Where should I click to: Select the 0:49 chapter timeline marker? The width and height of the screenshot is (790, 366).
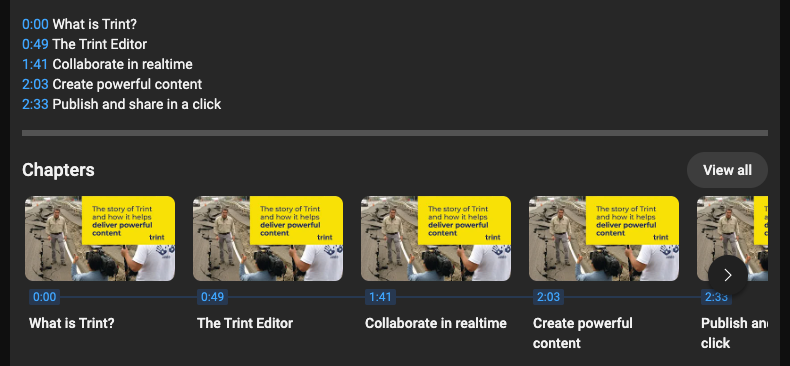point(212,297)
